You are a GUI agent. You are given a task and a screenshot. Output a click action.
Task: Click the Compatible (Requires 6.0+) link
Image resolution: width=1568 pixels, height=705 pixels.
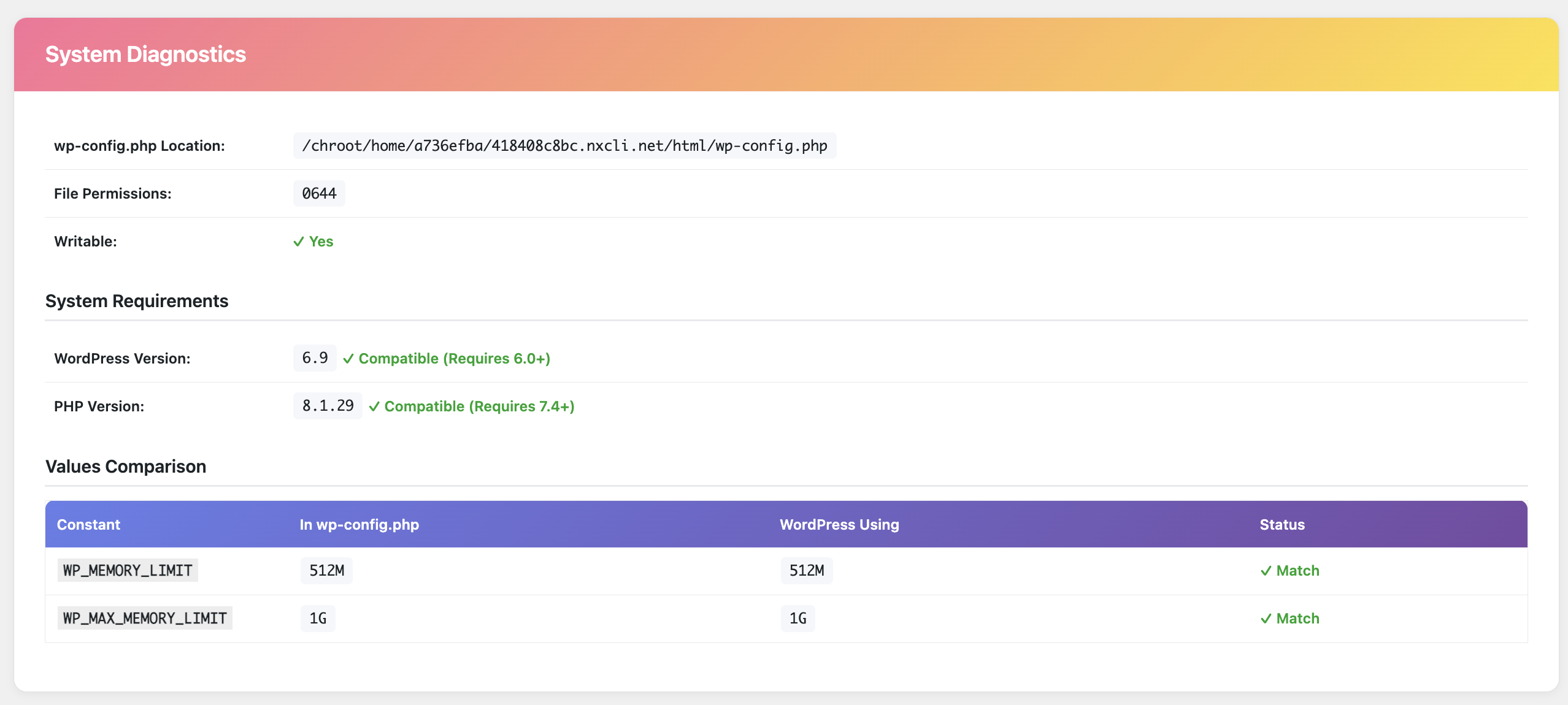coord(455,359)
